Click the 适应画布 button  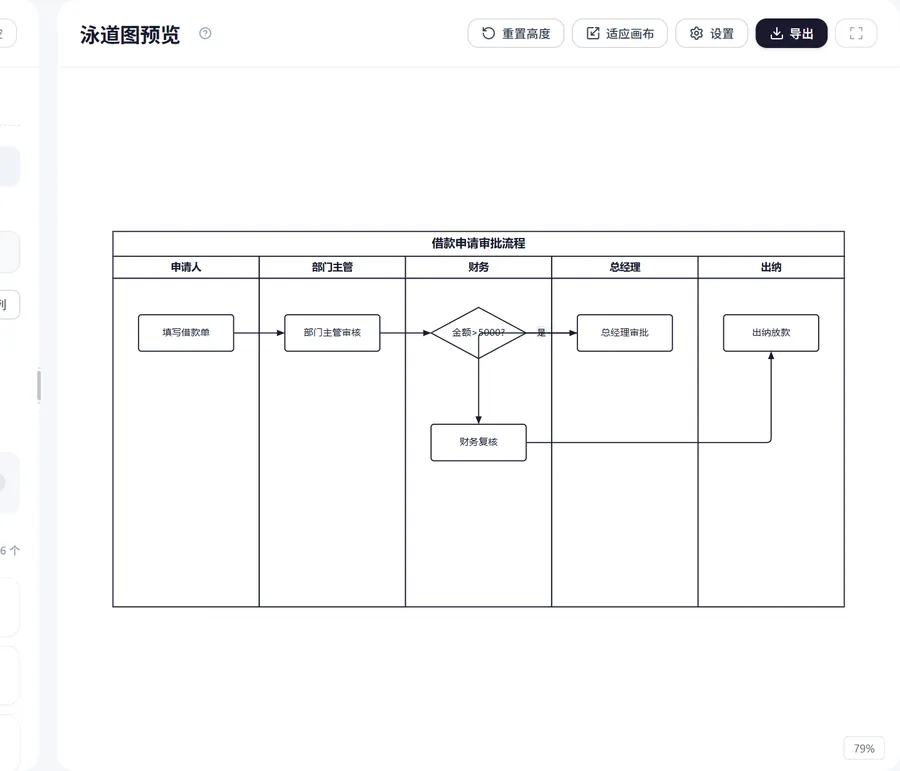click(619, 33)
